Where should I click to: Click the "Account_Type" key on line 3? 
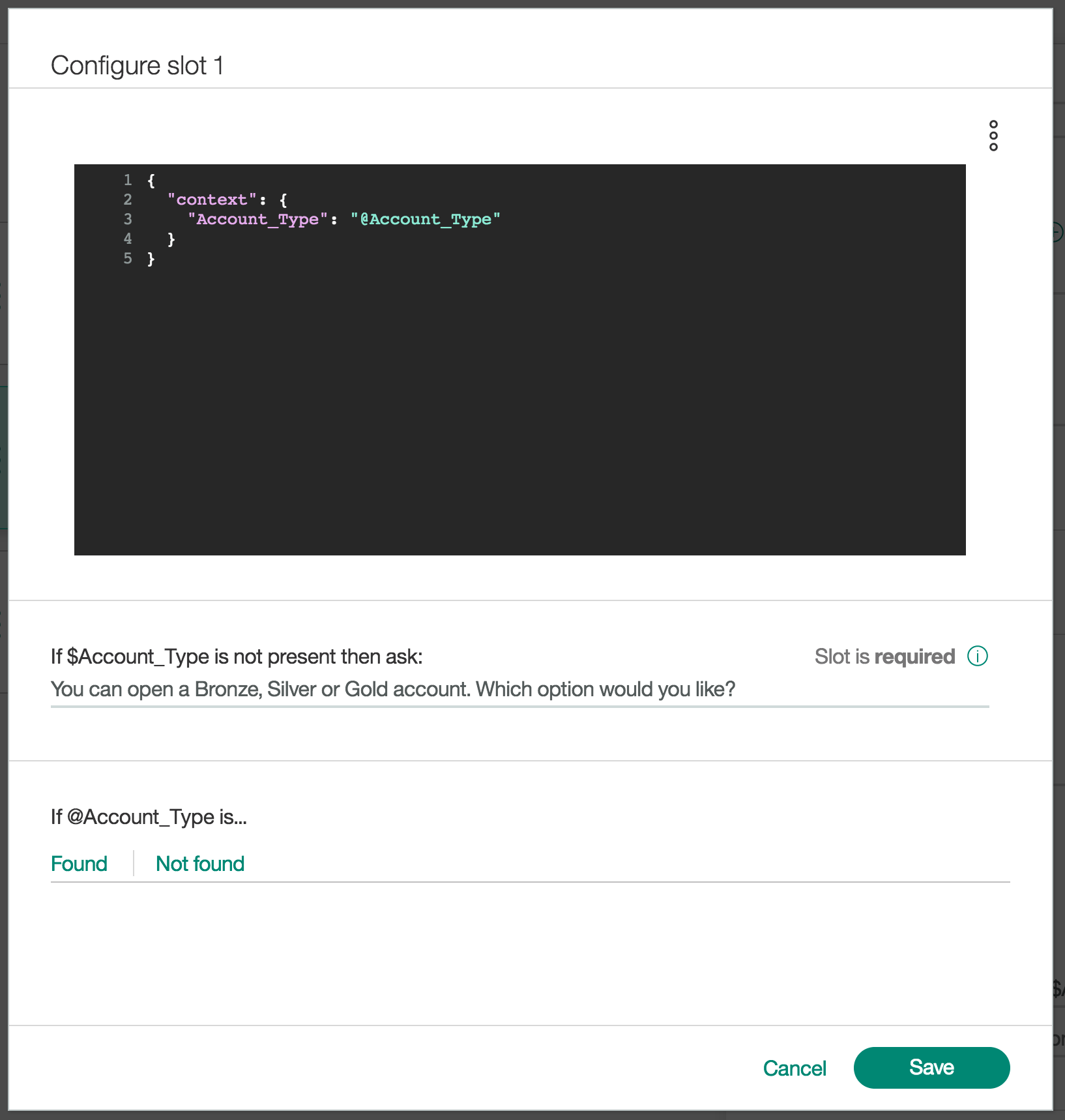[257, 219]
